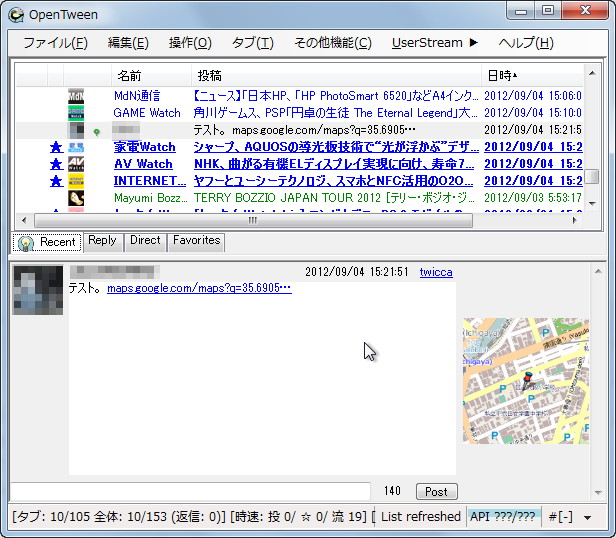Click the green geo pin icon on テスト row
Image resolution: width=616 pixels, height=538 pixels.
pyautogui.click(x=97, y=132)
